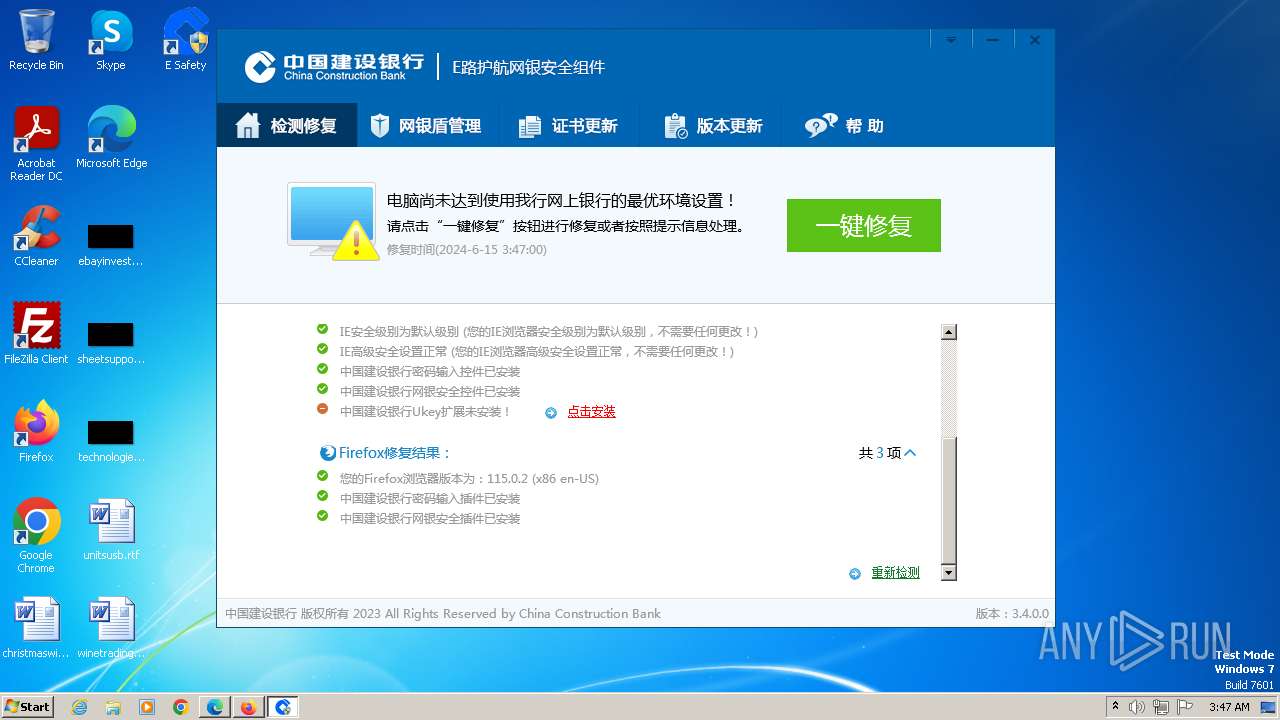The image size is (1280, 720).
Task: Click the arrow icon beside 点击安装
Action: [x=551, y=412]
